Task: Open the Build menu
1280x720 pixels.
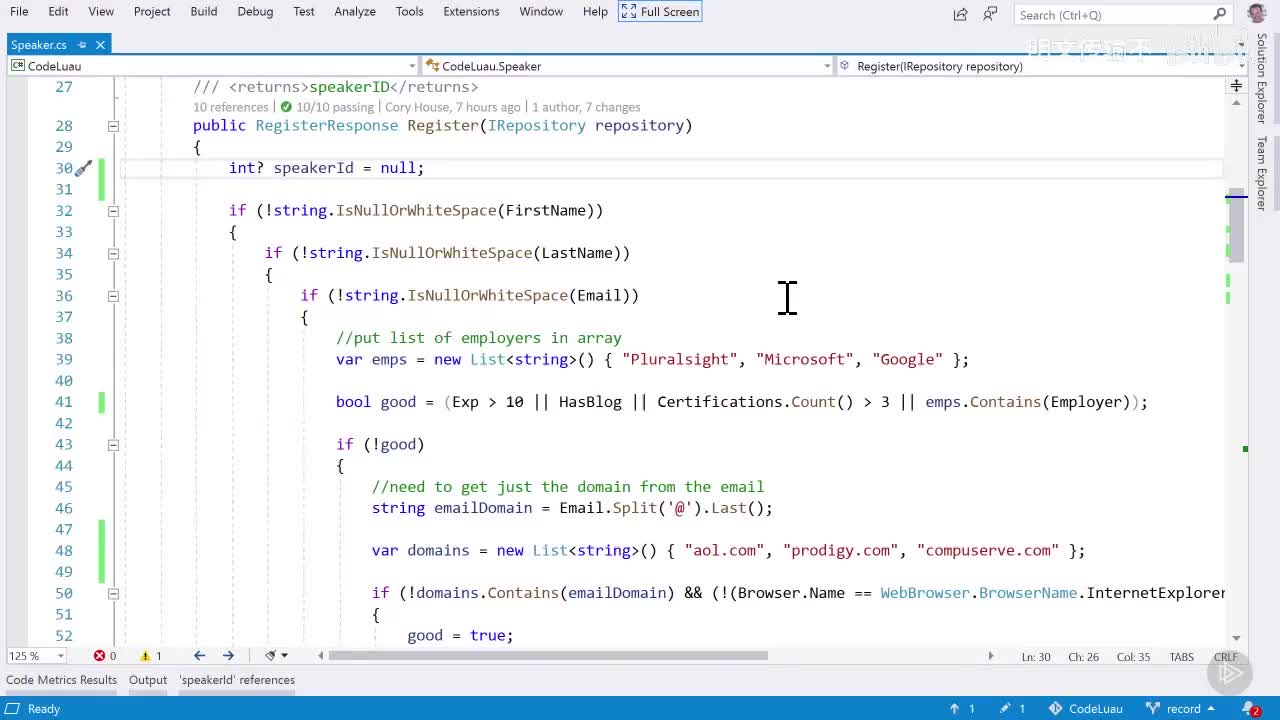Action: pyautogui.click(x=204, y=11)
